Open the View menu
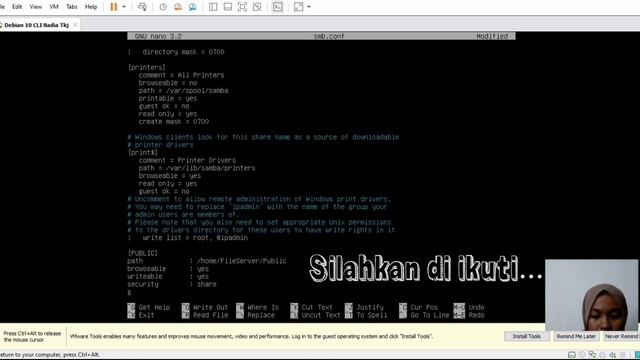This screenshot has height=360, width=640. point(36,7)
